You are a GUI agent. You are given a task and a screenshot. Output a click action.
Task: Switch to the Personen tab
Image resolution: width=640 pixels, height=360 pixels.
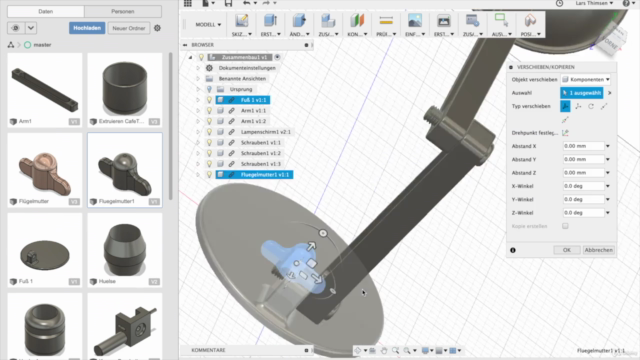pyautogui.click(x=123, y=11)
